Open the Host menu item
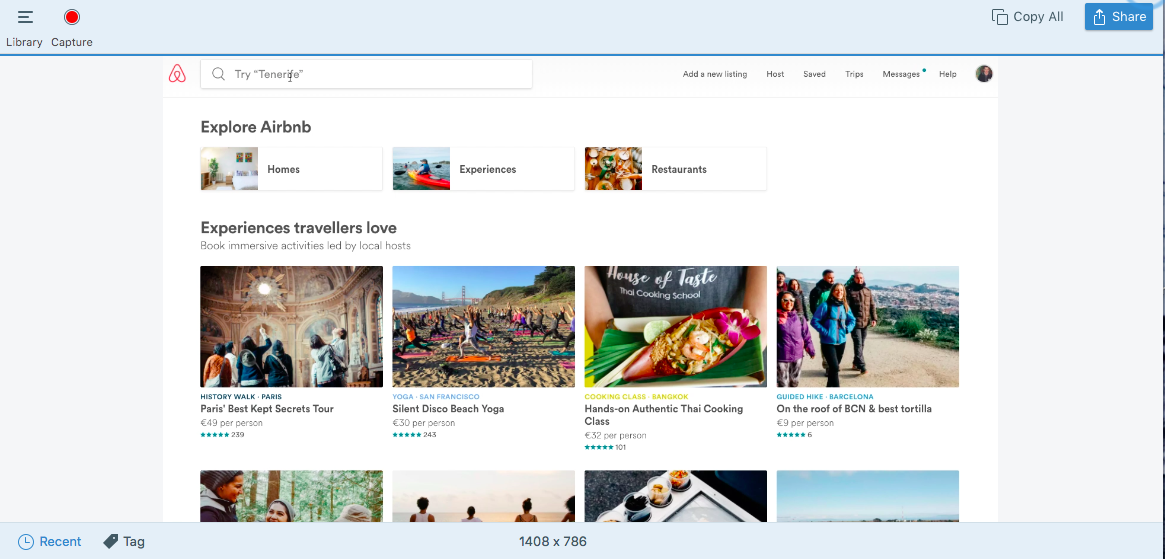Screen dimensions: 1165x559 tap(775, 74)
